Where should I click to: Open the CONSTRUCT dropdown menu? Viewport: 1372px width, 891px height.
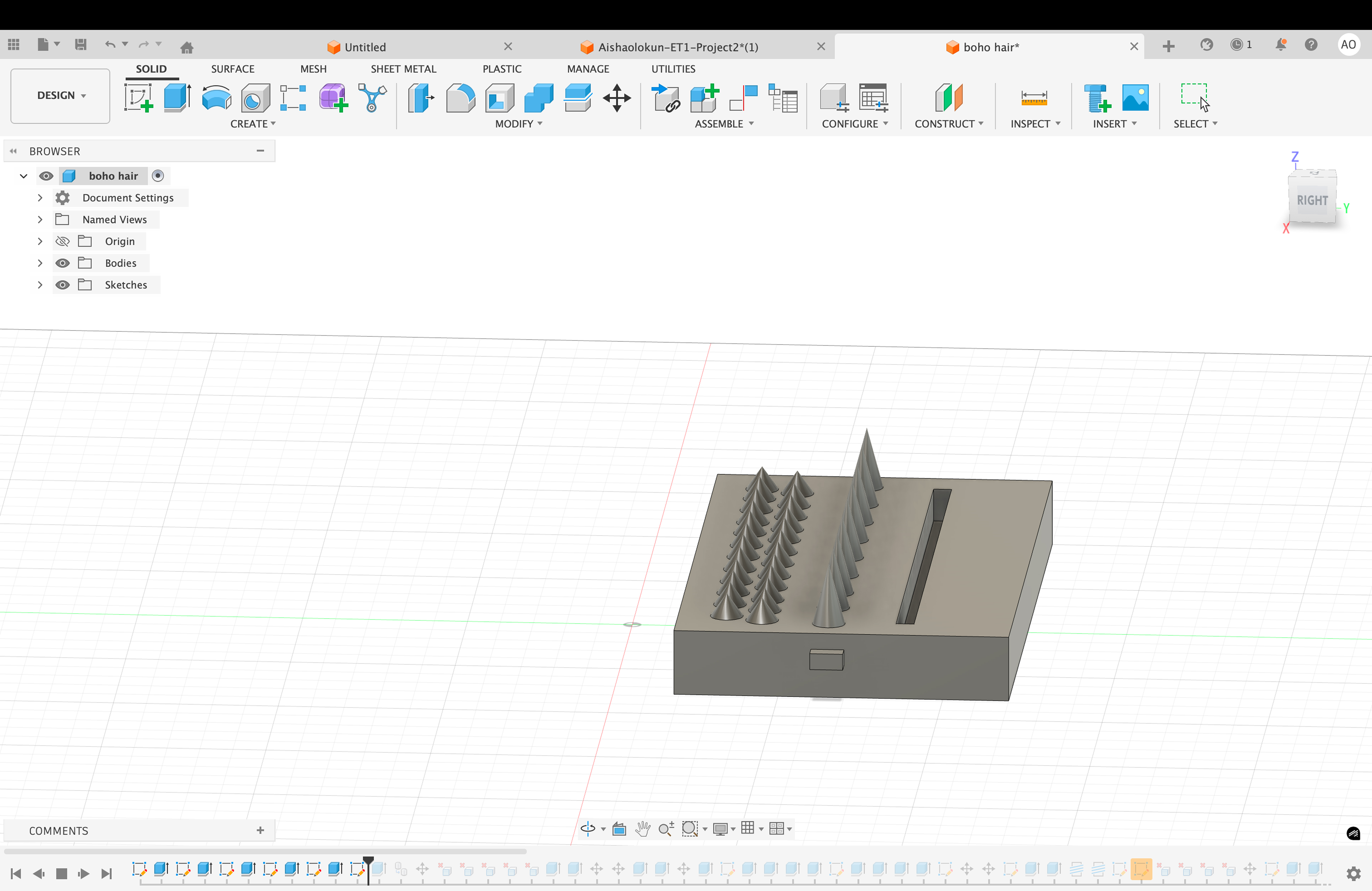(948, 124)
